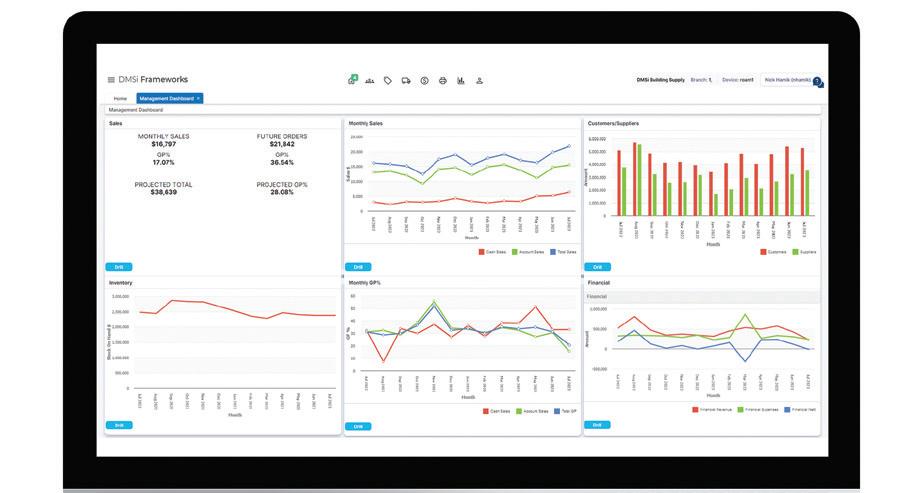The width and height of the screenshot is (918, 493).
Task: Open the hamburger menu beside DMSi Frameworks
Action: 111,80
